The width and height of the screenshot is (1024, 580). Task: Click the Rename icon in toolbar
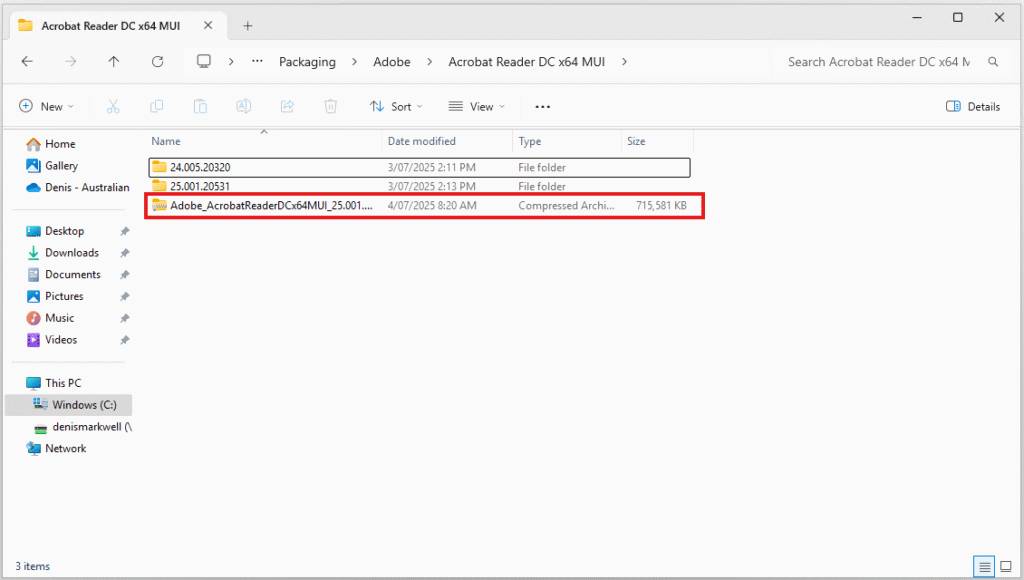(243, 106)
